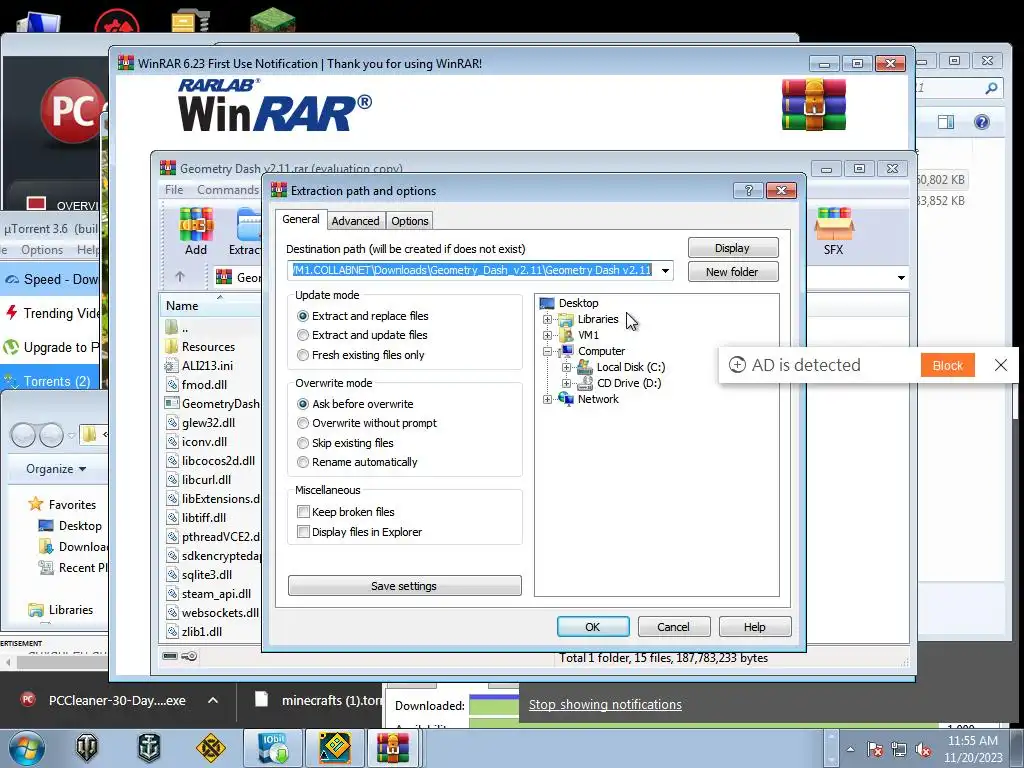Viewport: 1024px width, 768px height.
Task: Click the Name column header in WinRAR
Action: coord(210,306)
